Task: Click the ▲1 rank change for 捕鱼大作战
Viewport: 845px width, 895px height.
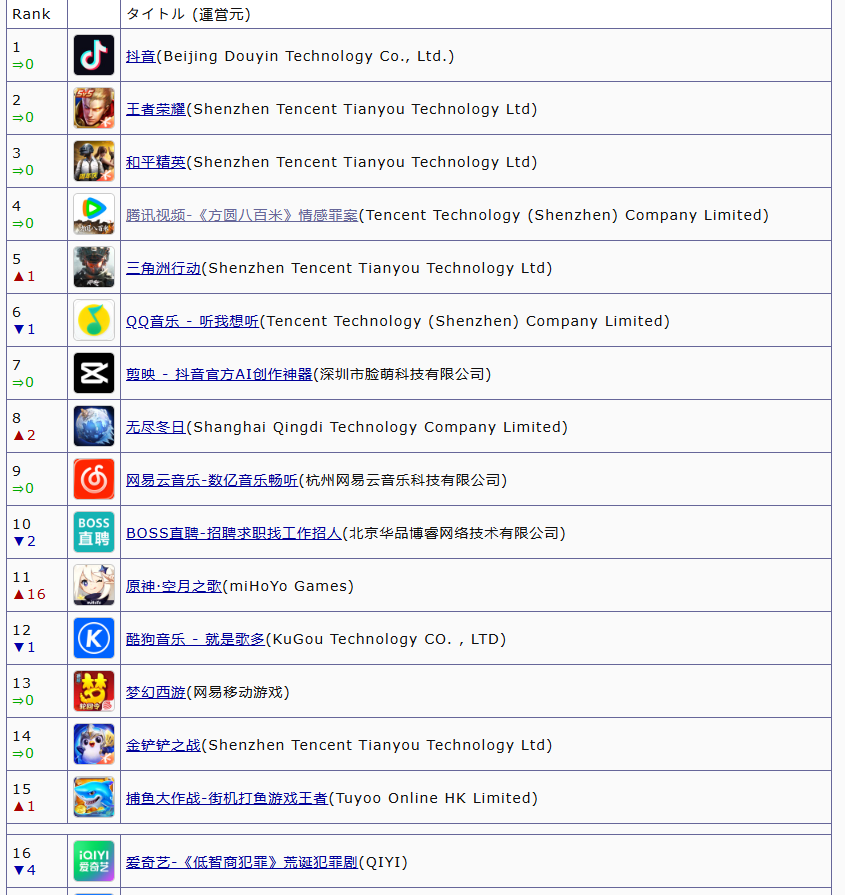Action: (x=24, y=806)
